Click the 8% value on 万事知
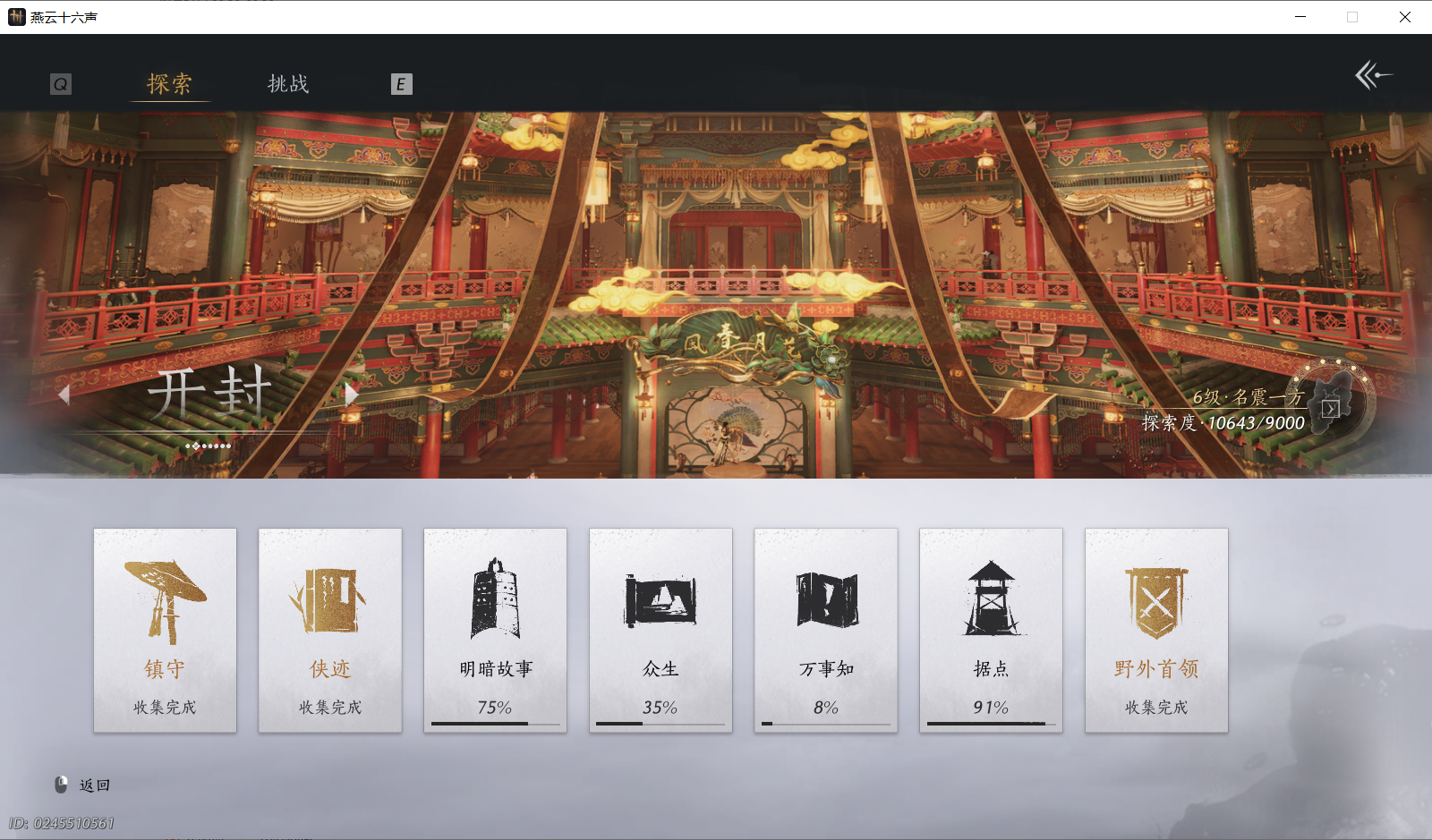The image size is (1432, 840). tap(826, 708)
